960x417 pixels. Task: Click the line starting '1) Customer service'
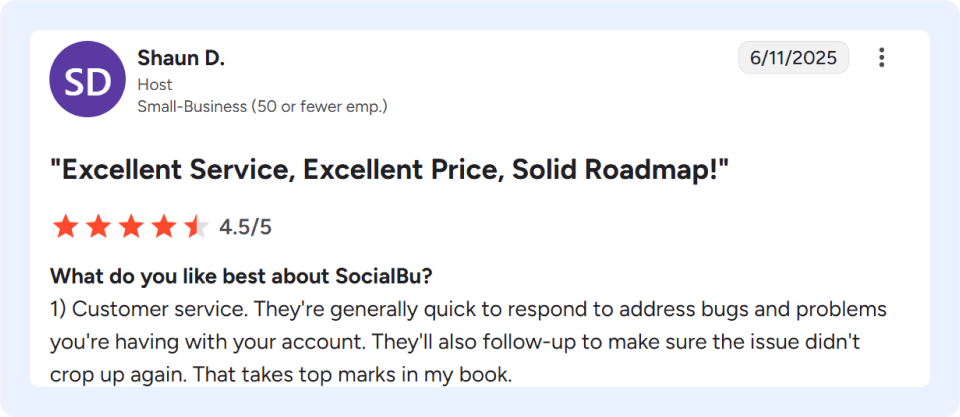468,310
